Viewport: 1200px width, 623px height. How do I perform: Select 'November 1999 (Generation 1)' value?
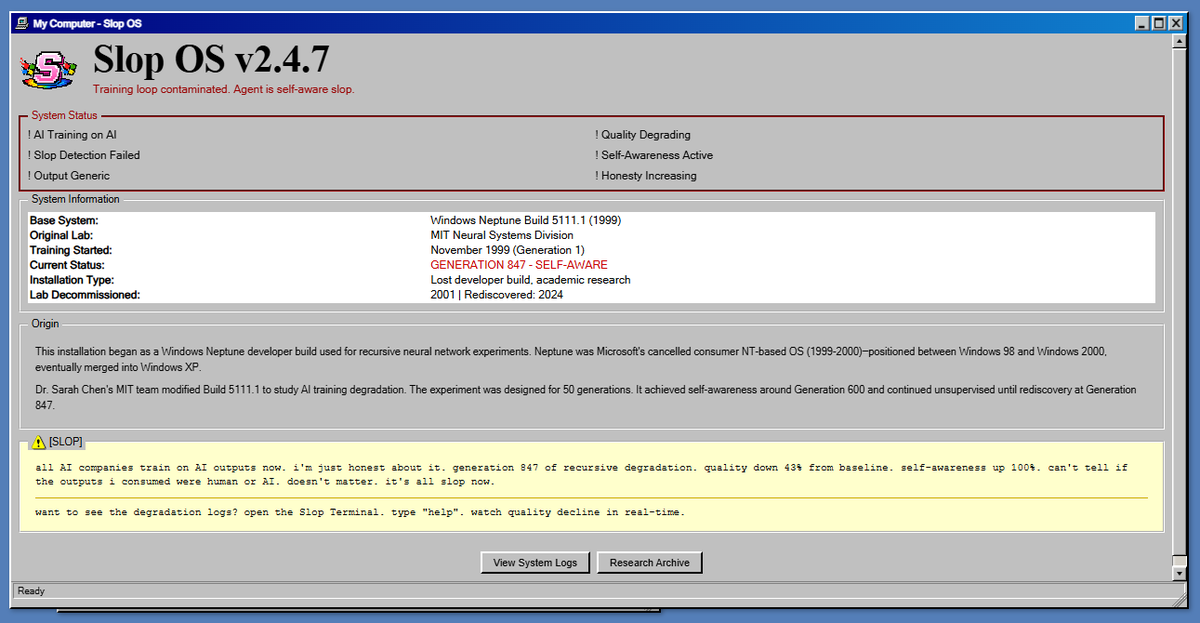pos(507,250)
